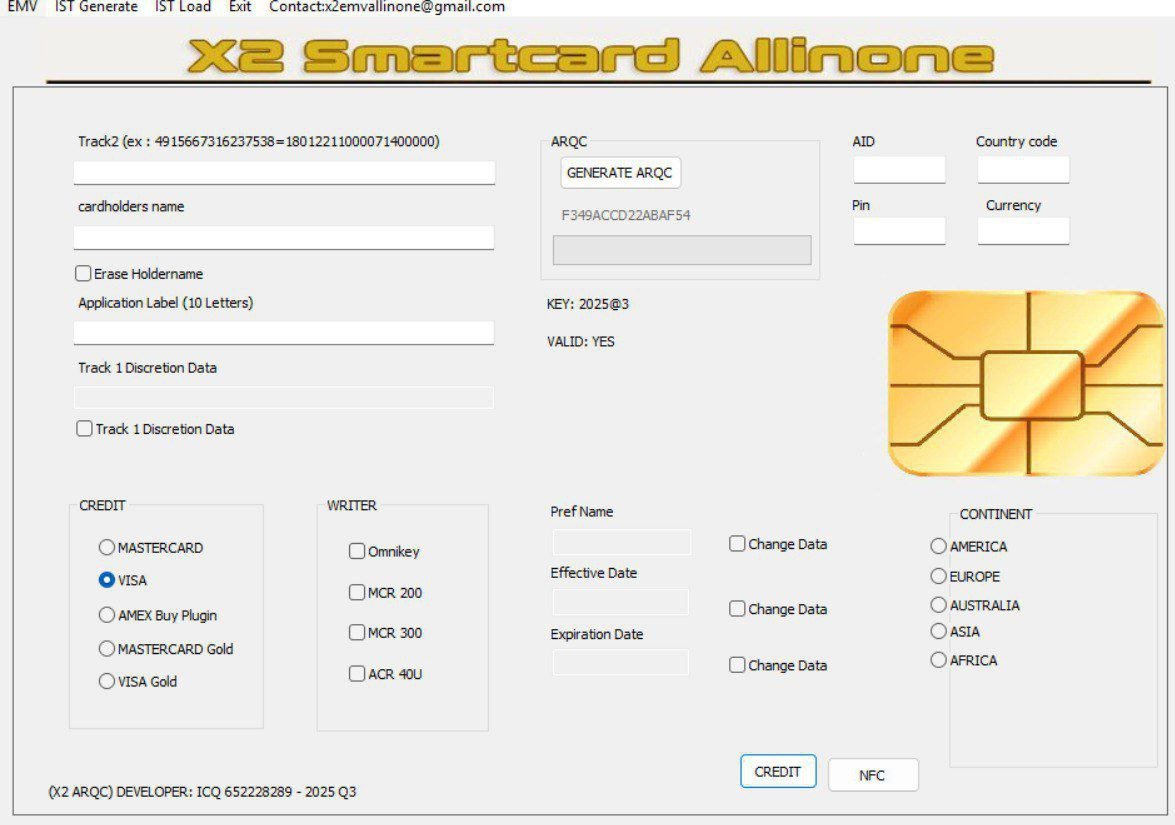Open the EMV menu

tap(22, 7)
